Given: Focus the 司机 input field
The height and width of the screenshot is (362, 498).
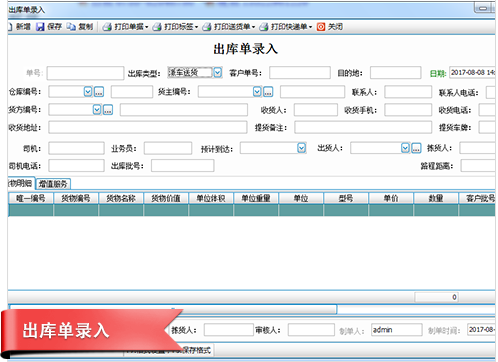Looking at the screenshot, I should tap(76, 148).
